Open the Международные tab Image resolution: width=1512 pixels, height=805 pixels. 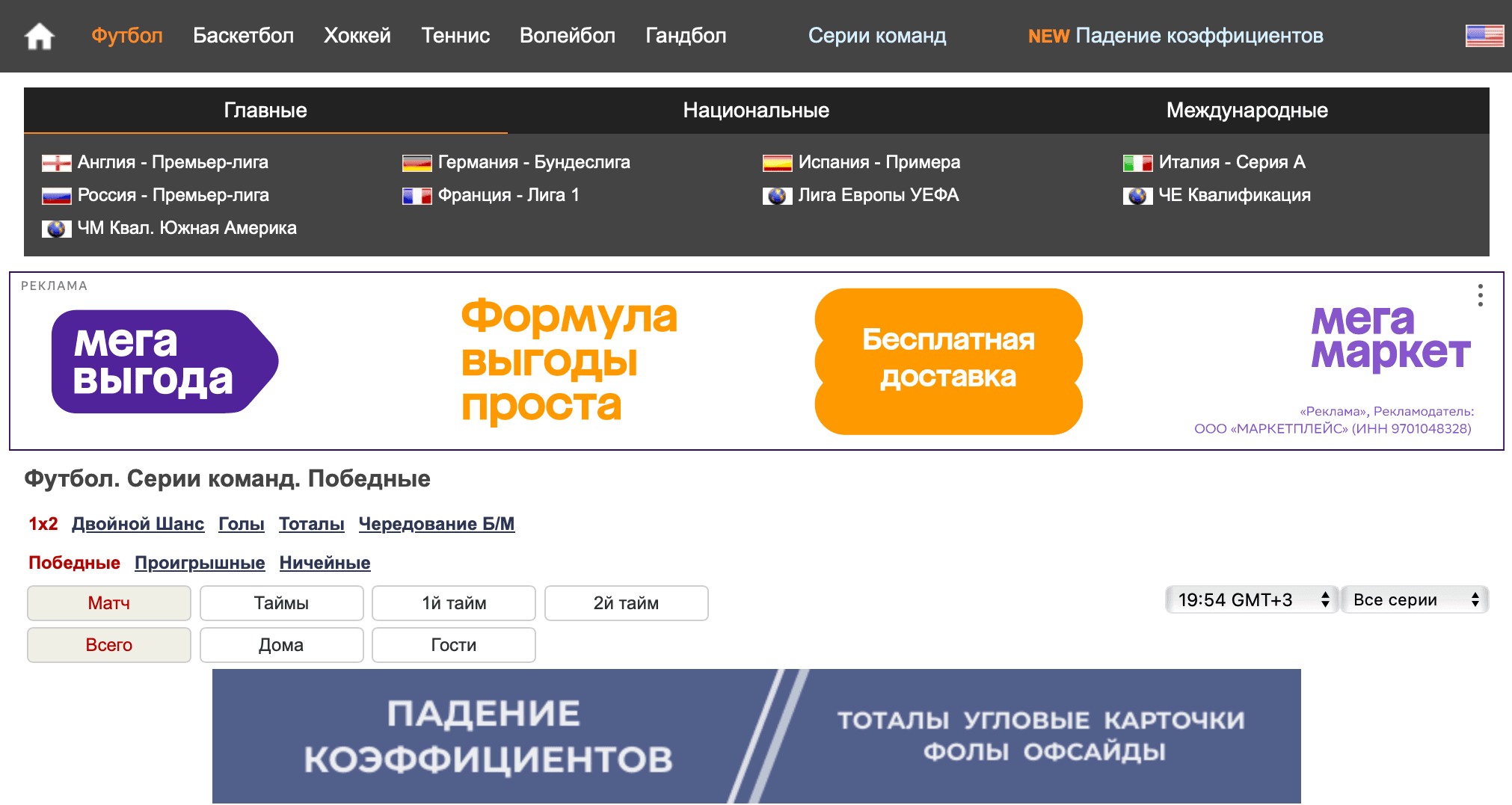(x=1247, y=111)
